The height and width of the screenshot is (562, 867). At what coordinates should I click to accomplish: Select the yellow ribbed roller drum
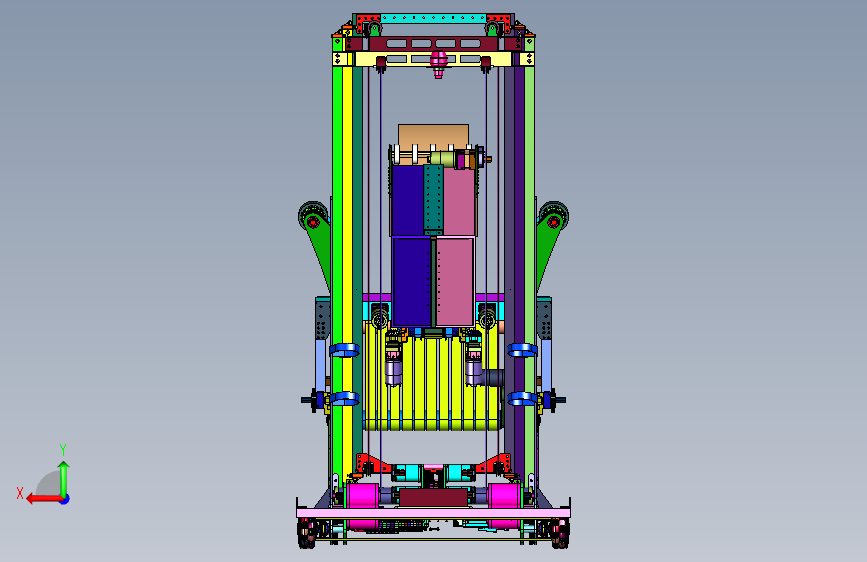(x=433, y=383)
